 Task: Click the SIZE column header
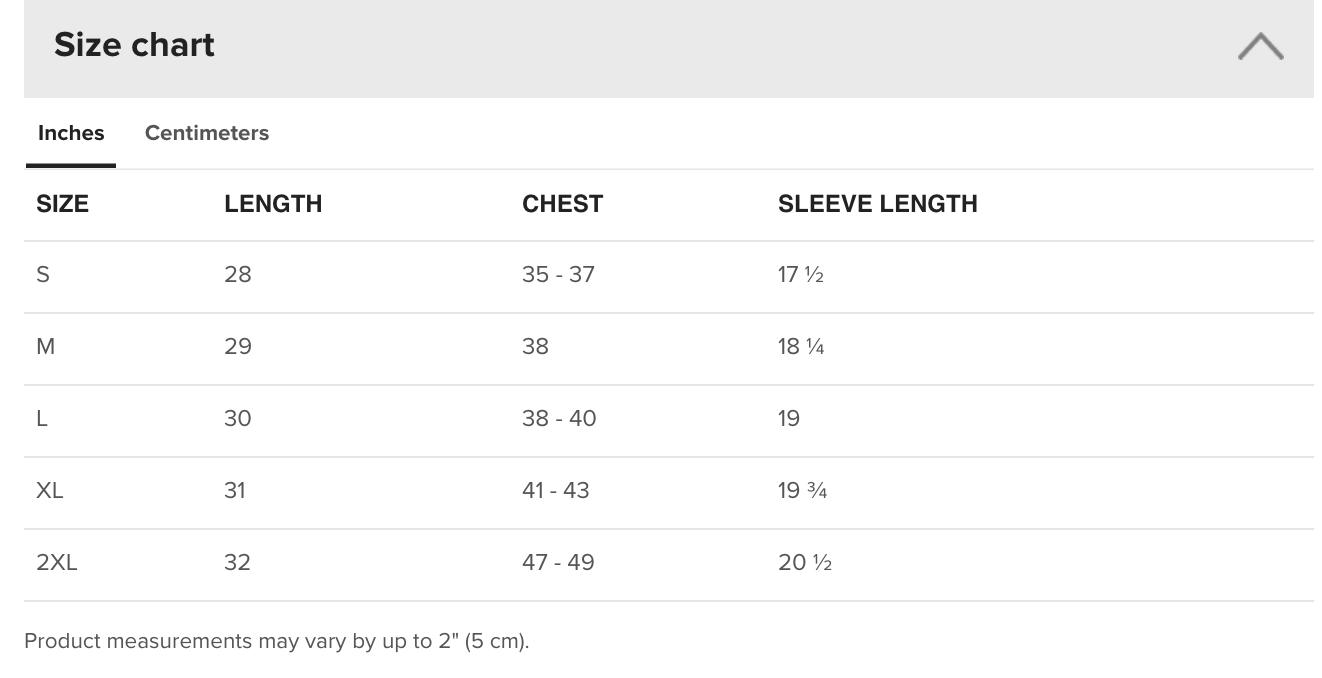[x=62, y=204]
